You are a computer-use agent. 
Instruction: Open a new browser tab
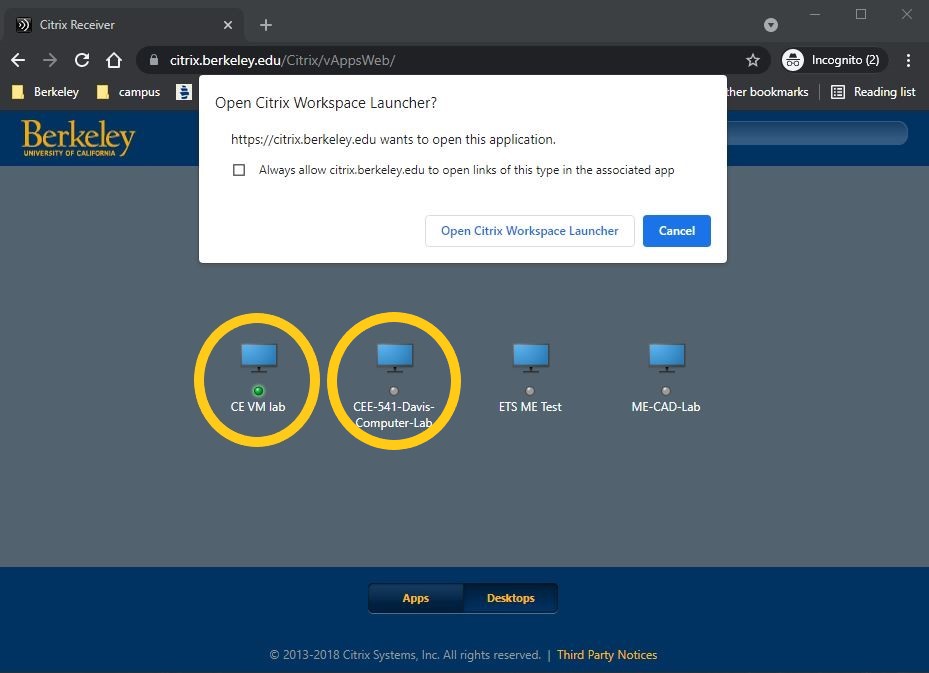[x=266, y=25]
